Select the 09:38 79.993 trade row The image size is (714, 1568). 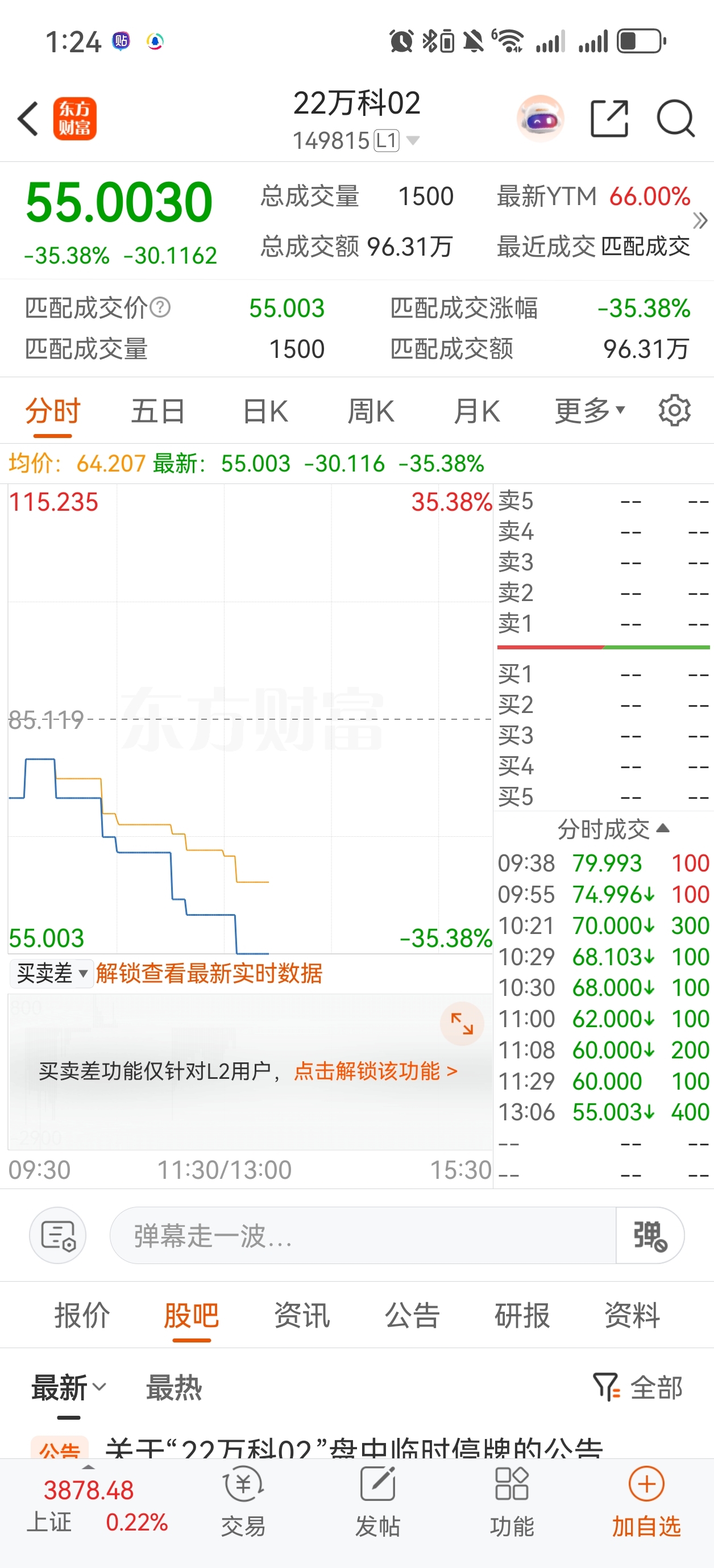tap(604, 862)
